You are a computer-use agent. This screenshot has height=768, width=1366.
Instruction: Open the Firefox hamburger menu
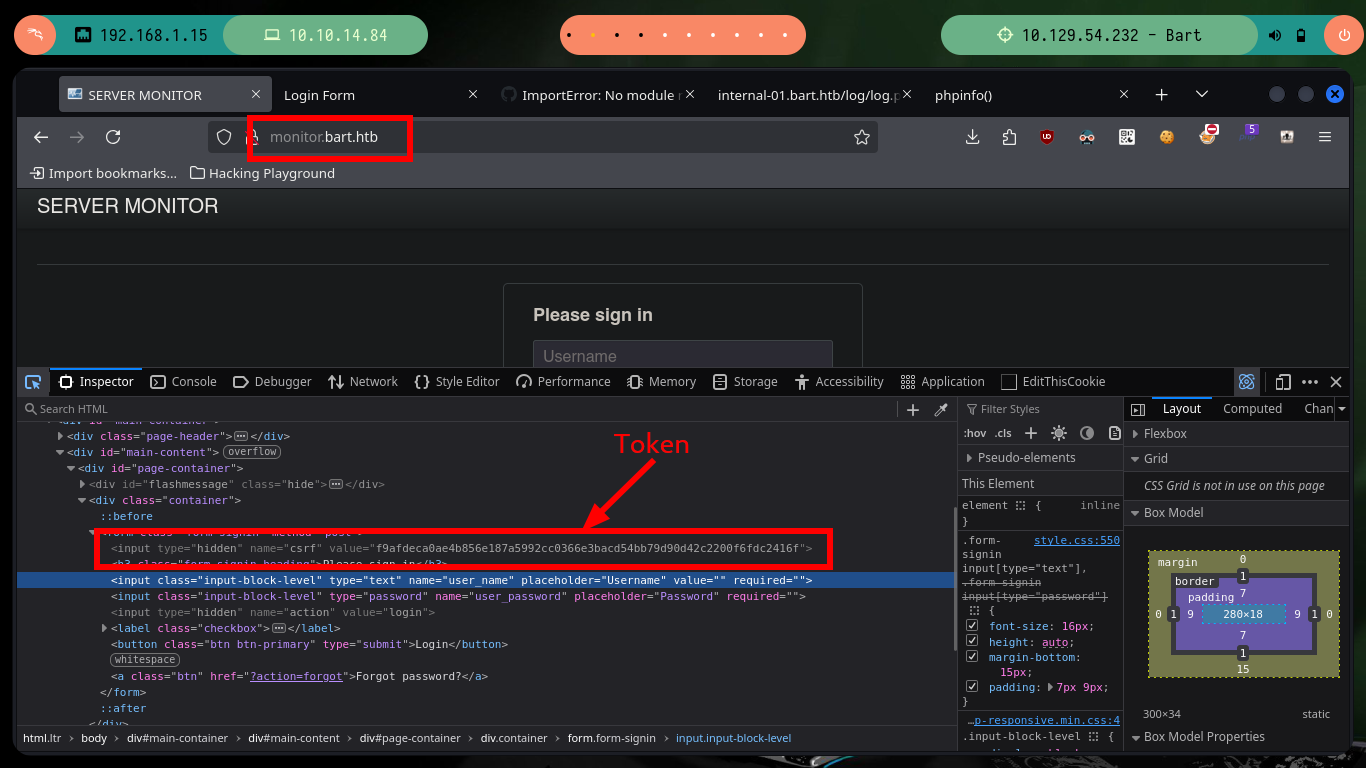[x=1325, y=137]
